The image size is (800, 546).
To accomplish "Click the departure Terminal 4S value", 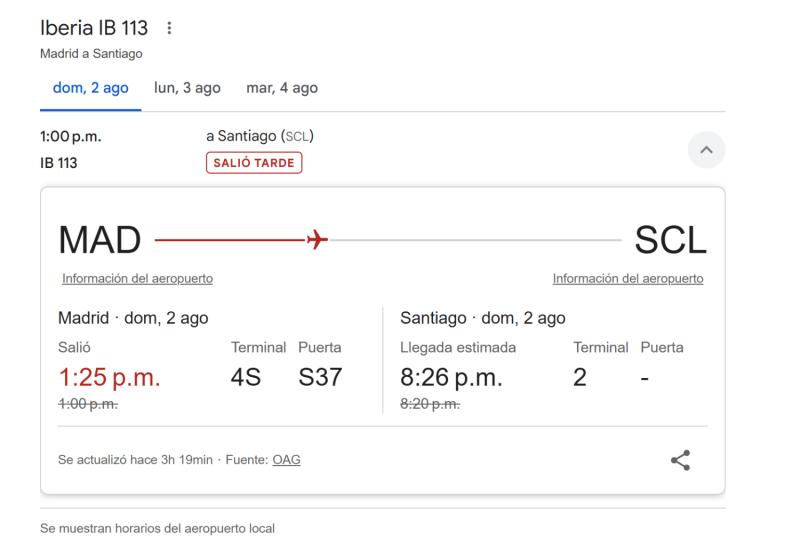I will (245, 378).
